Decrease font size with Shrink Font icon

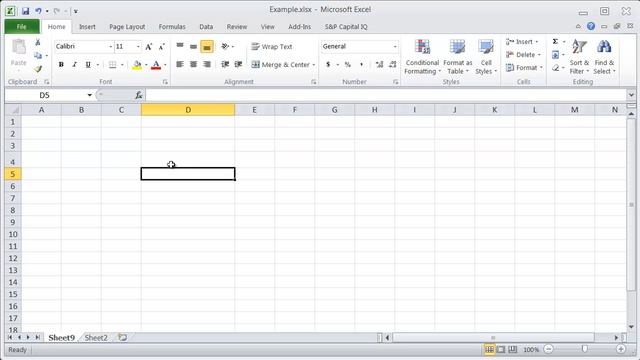click(x=162, y=47)
